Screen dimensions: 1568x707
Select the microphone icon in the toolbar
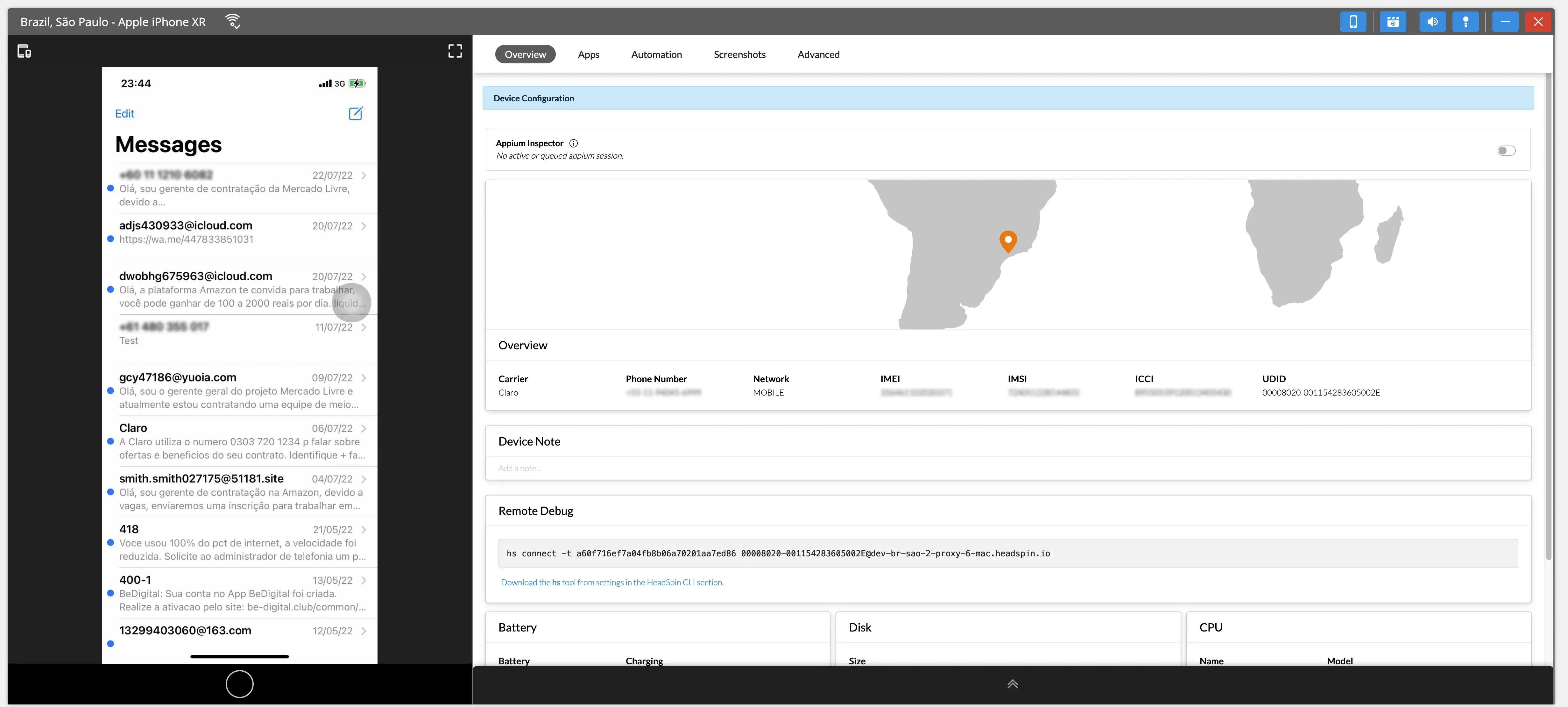[1466, 21]
